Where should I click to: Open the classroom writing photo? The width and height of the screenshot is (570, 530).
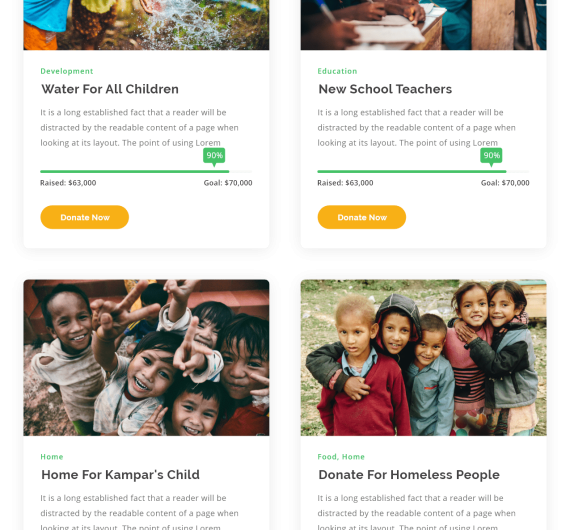[x=423, y=25]
